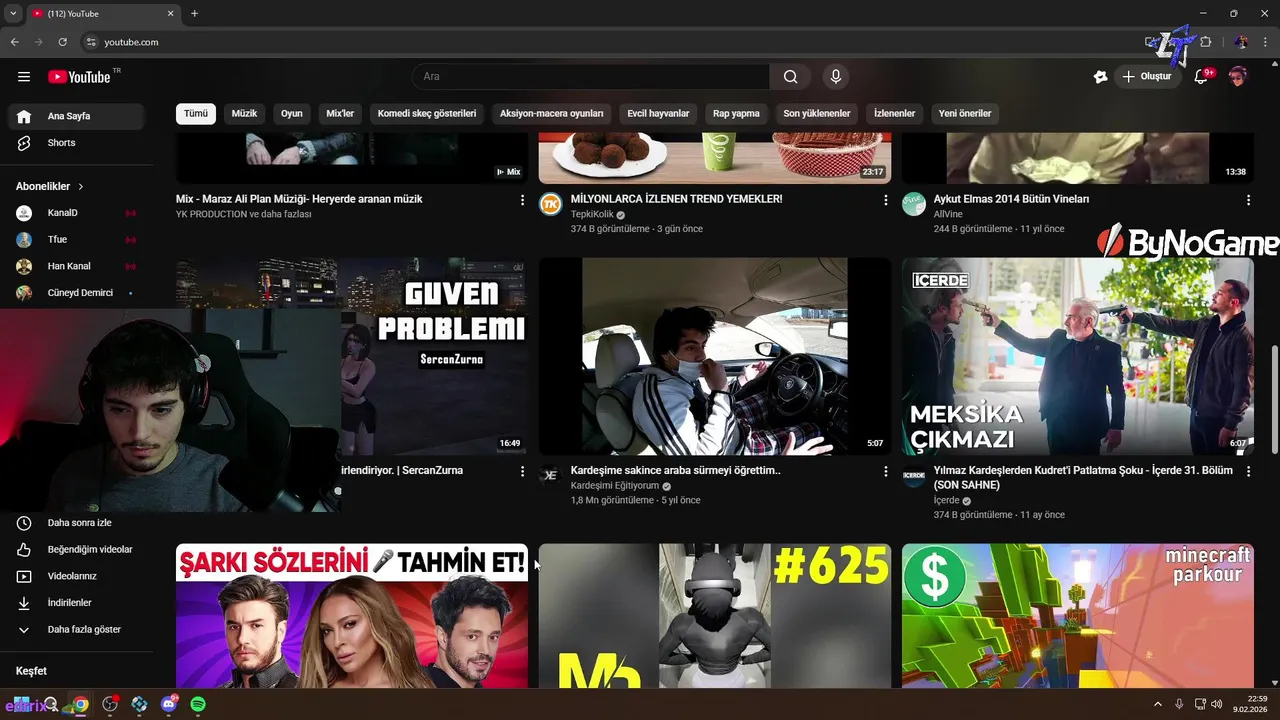This screenshot has height=720, width=1280.
Task: Open Discord from the taskbar
Action: 169,704
